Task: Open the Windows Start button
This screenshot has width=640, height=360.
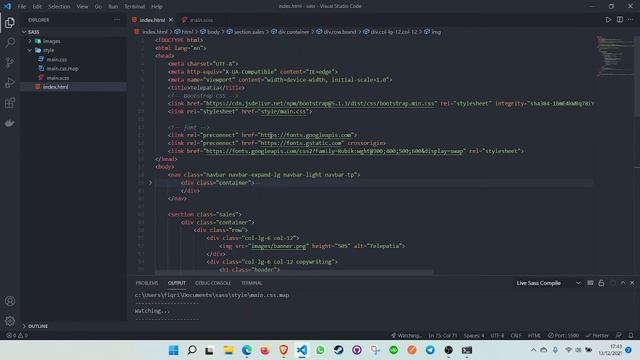Action: click(173, 350)
